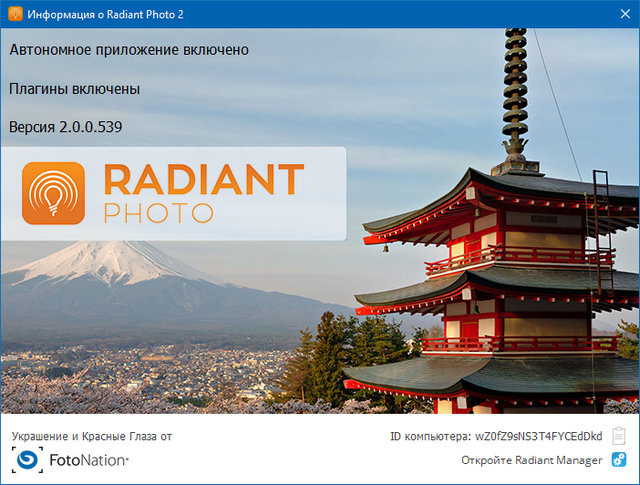Open the Radiant Manager link

[531, 460]
